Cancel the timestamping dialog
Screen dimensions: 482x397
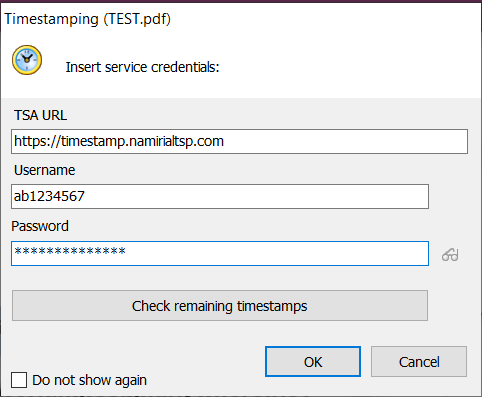click(x=419, y=362)
